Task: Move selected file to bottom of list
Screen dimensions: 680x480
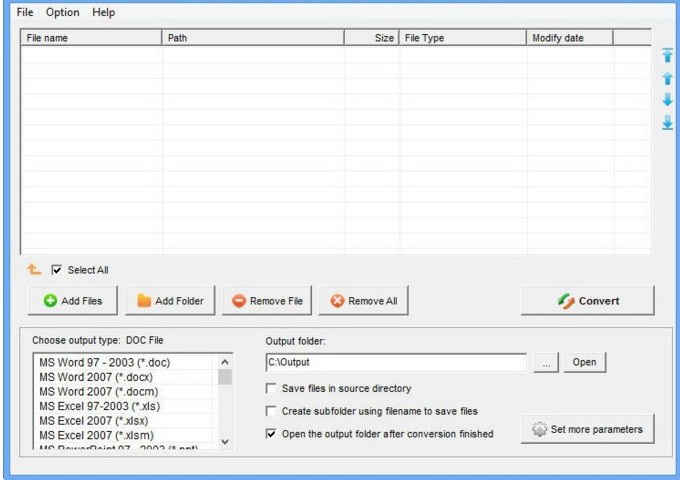Action: point(667,123)
